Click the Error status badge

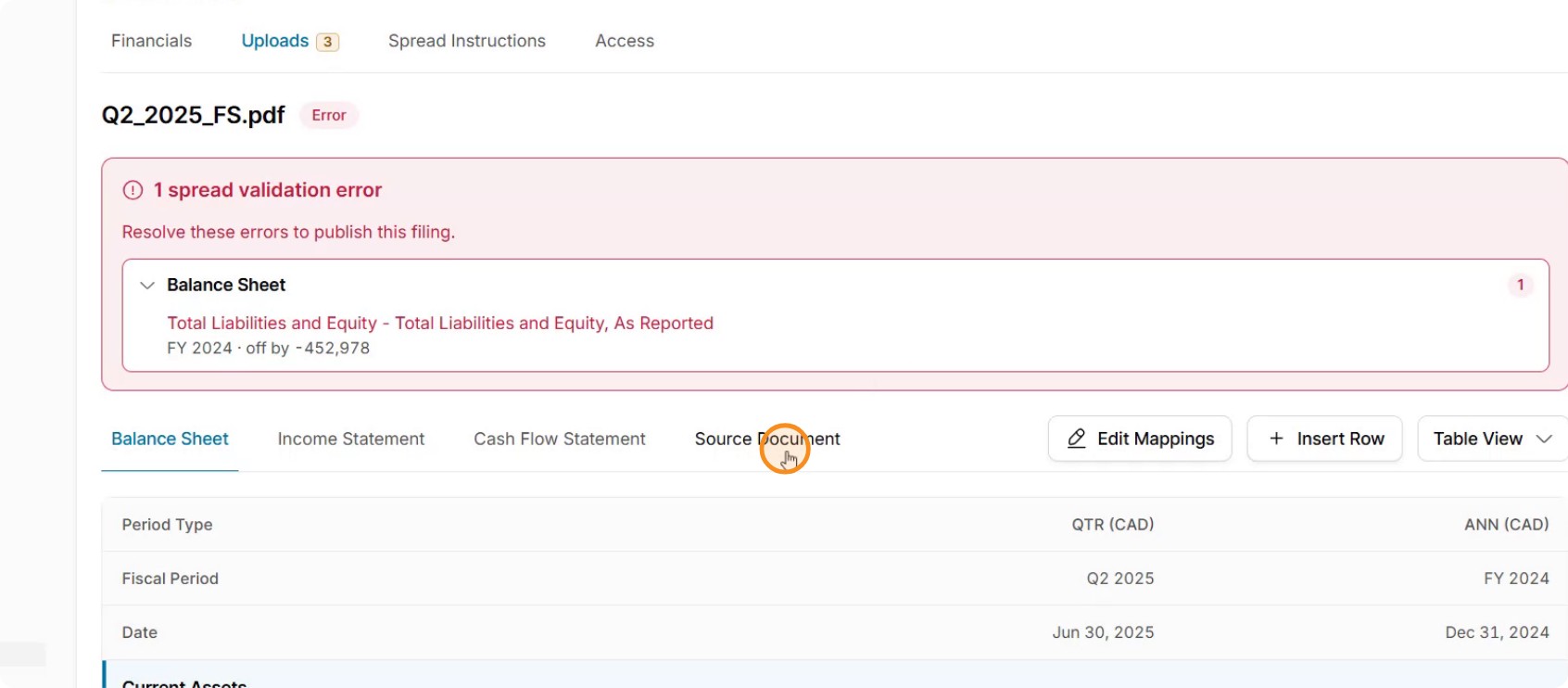329,115
